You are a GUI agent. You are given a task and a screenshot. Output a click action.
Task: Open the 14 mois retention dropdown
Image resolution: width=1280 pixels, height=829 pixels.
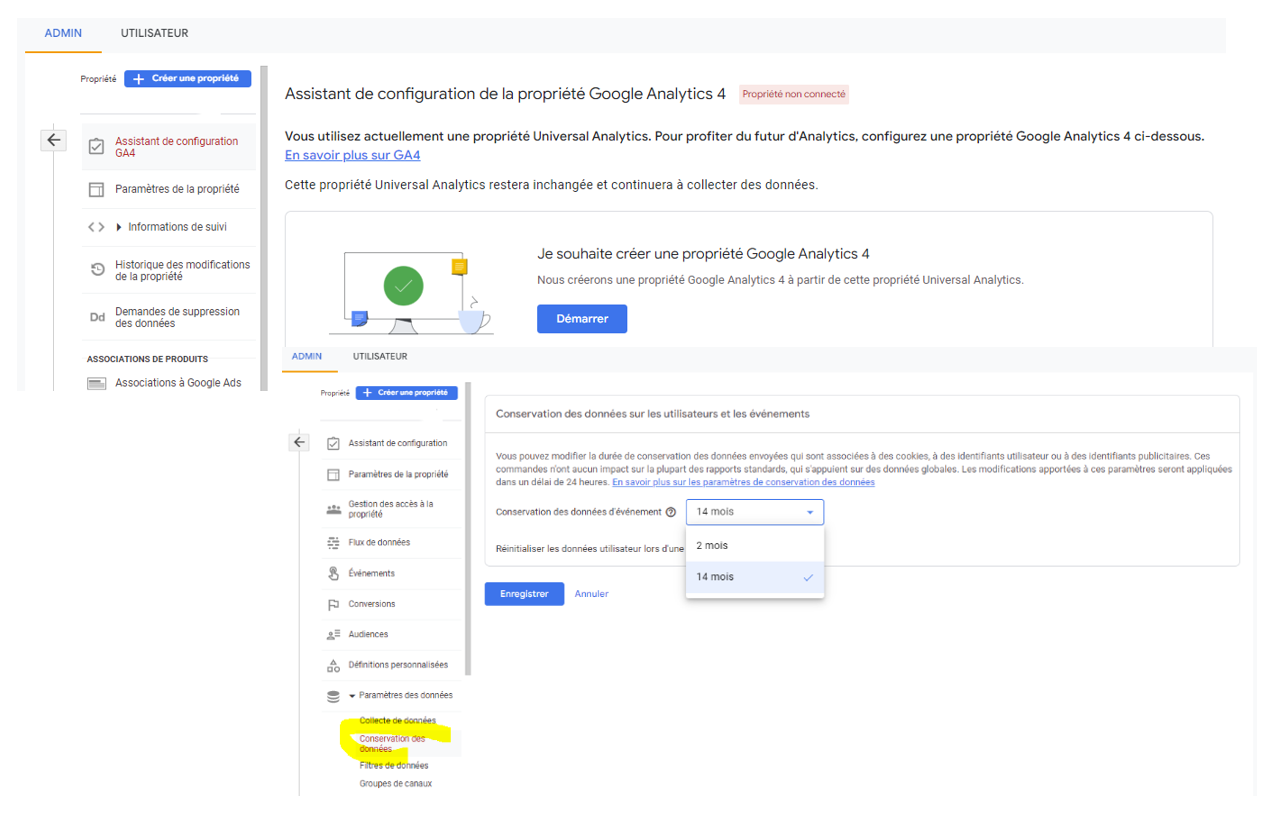(x=755, y=512)
